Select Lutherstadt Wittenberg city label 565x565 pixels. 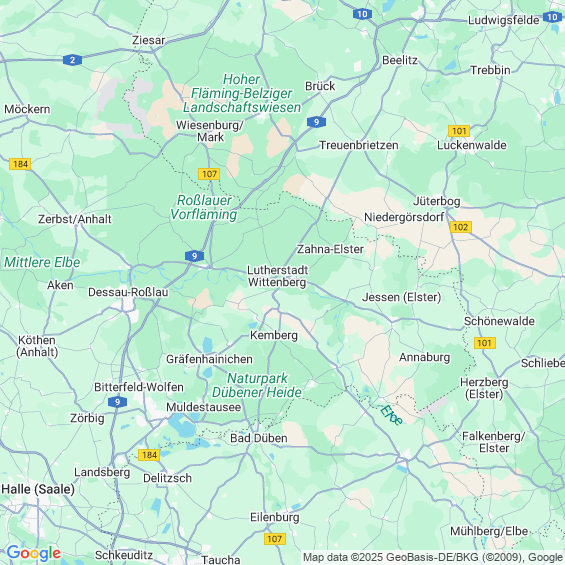pyautogui.click(x=277, y=276)
